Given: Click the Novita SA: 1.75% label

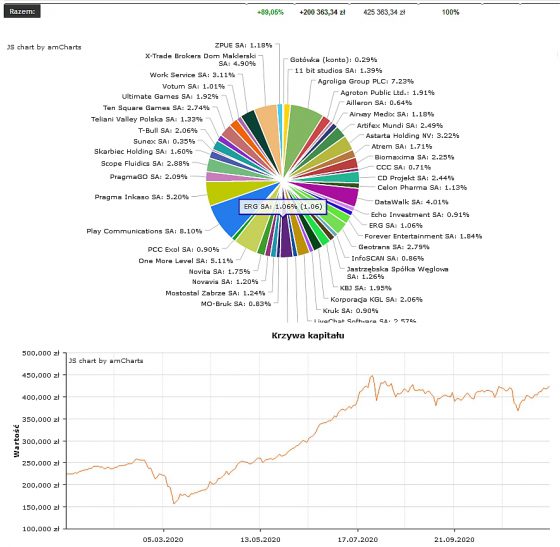Looking at the screenshot, I should [219, 271].
